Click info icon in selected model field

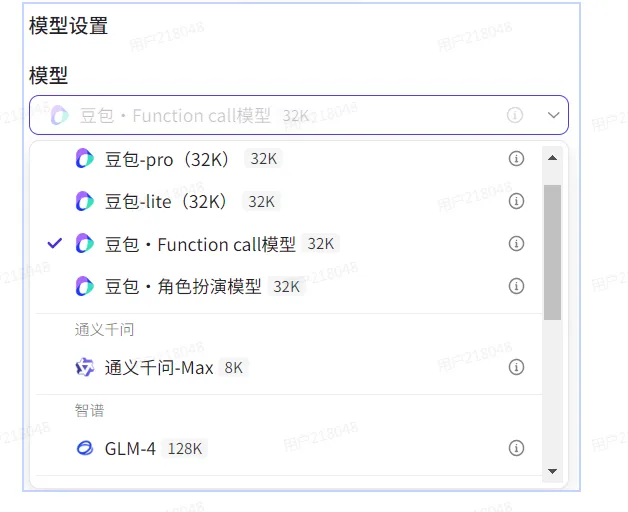(x=515, y=115)
